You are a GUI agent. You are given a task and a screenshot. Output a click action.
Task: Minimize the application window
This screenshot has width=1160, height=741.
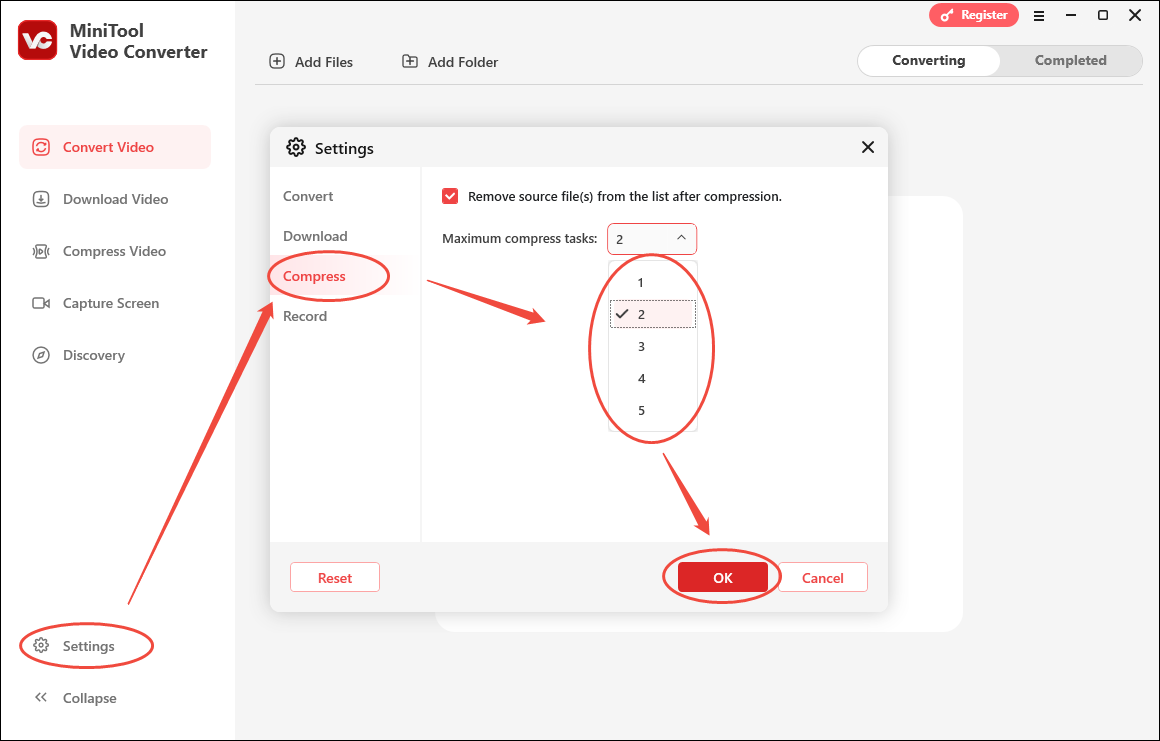point(1070,16)
